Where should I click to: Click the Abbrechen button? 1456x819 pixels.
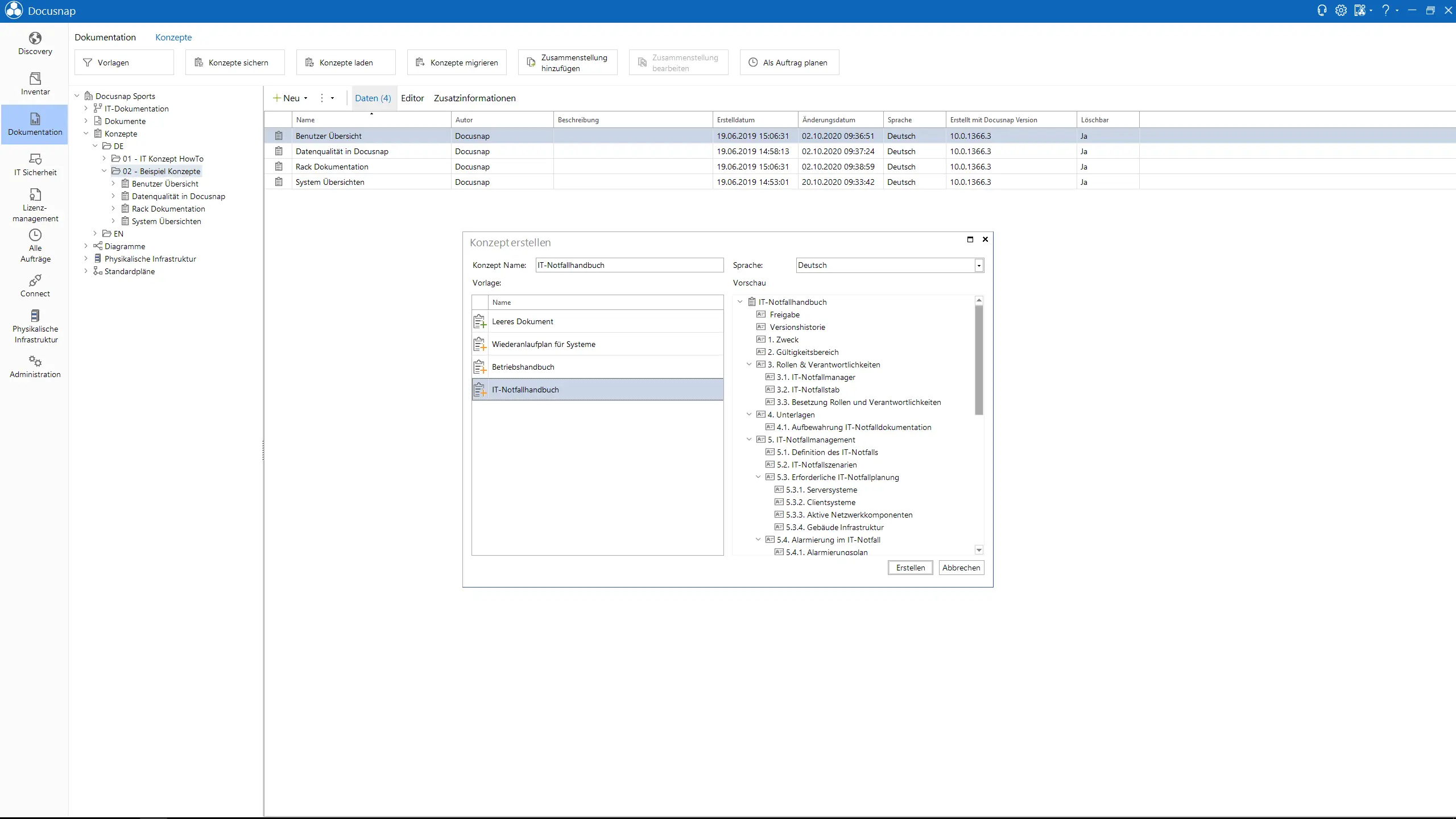pos(961,568)
